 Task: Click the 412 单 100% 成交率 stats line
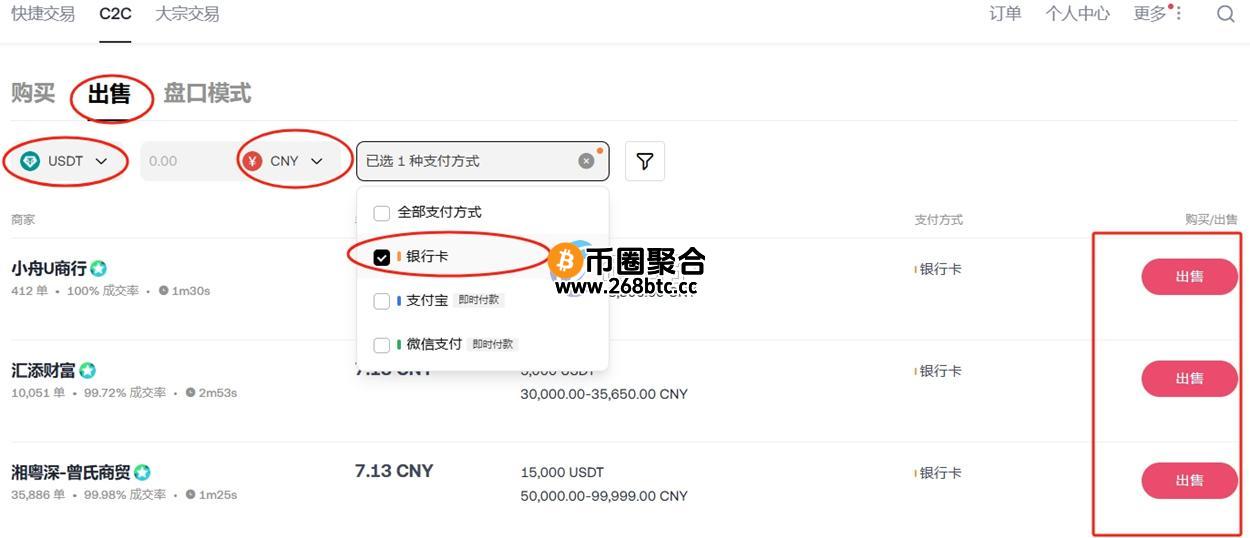pos(111,291)
